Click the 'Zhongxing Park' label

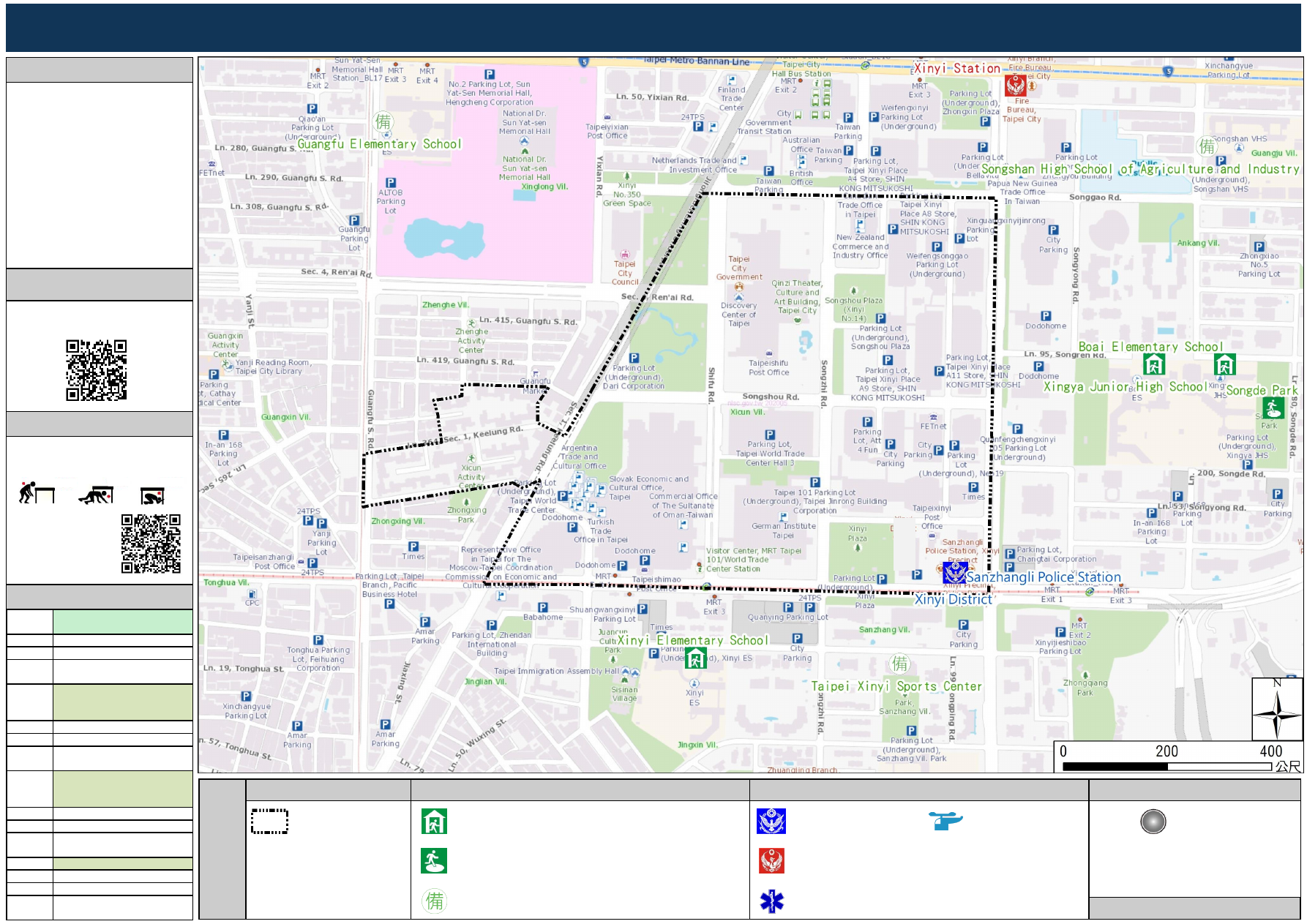click(466, 515)
